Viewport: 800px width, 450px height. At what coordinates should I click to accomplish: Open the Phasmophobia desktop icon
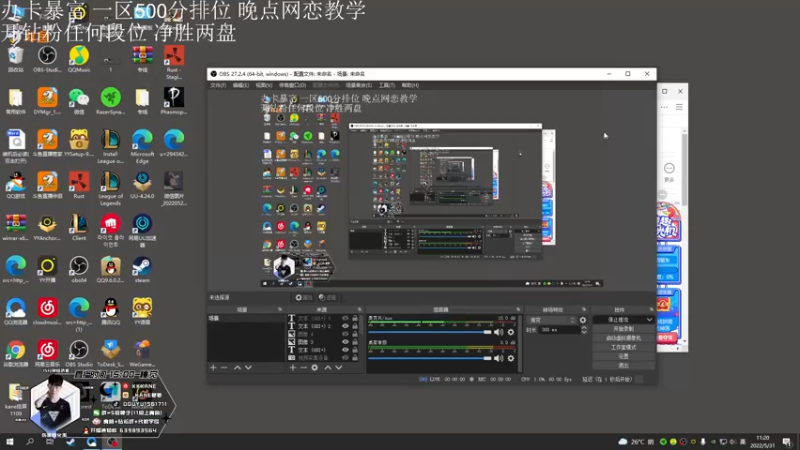pyautogui.click(x=174, y=101)
